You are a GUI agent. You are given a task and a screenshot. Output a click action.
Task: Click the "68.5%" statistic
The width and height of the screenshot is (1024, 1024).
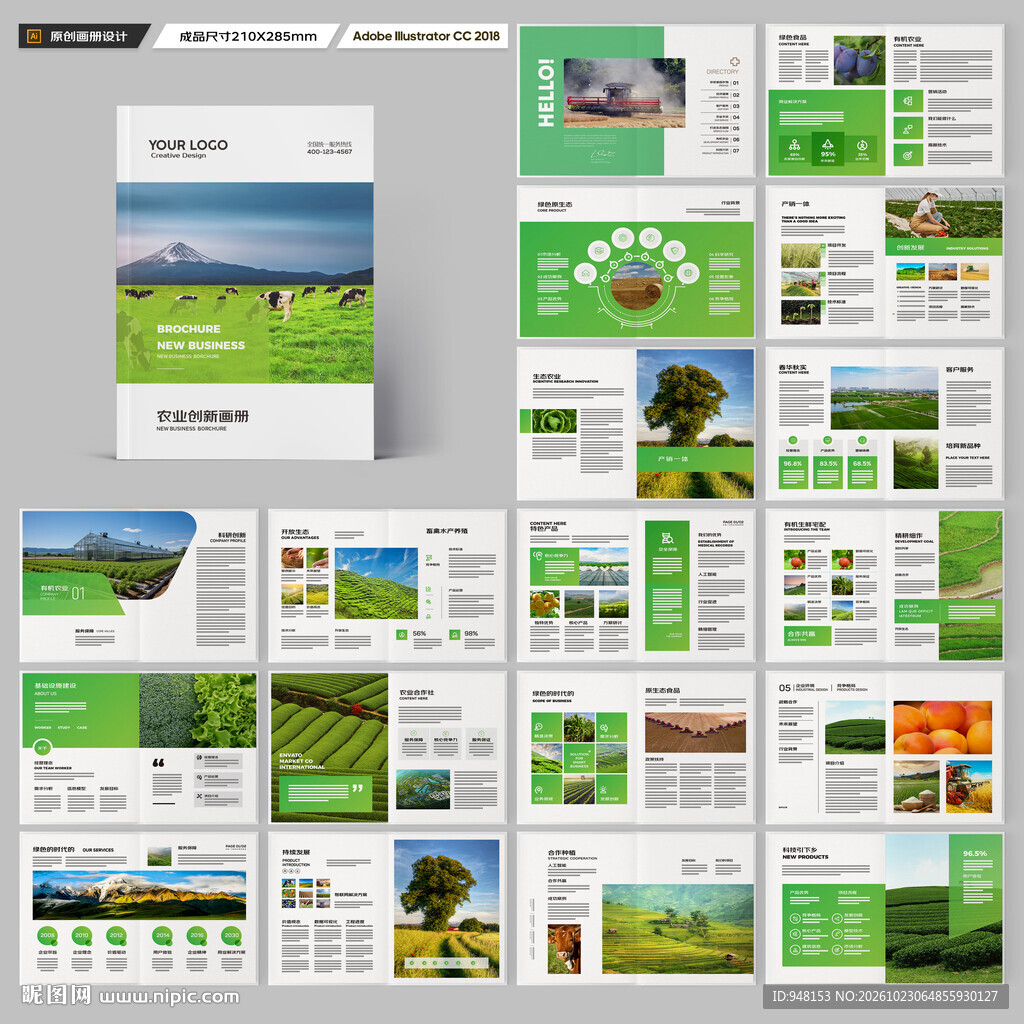pyautogui.click(x=861, y=464)
